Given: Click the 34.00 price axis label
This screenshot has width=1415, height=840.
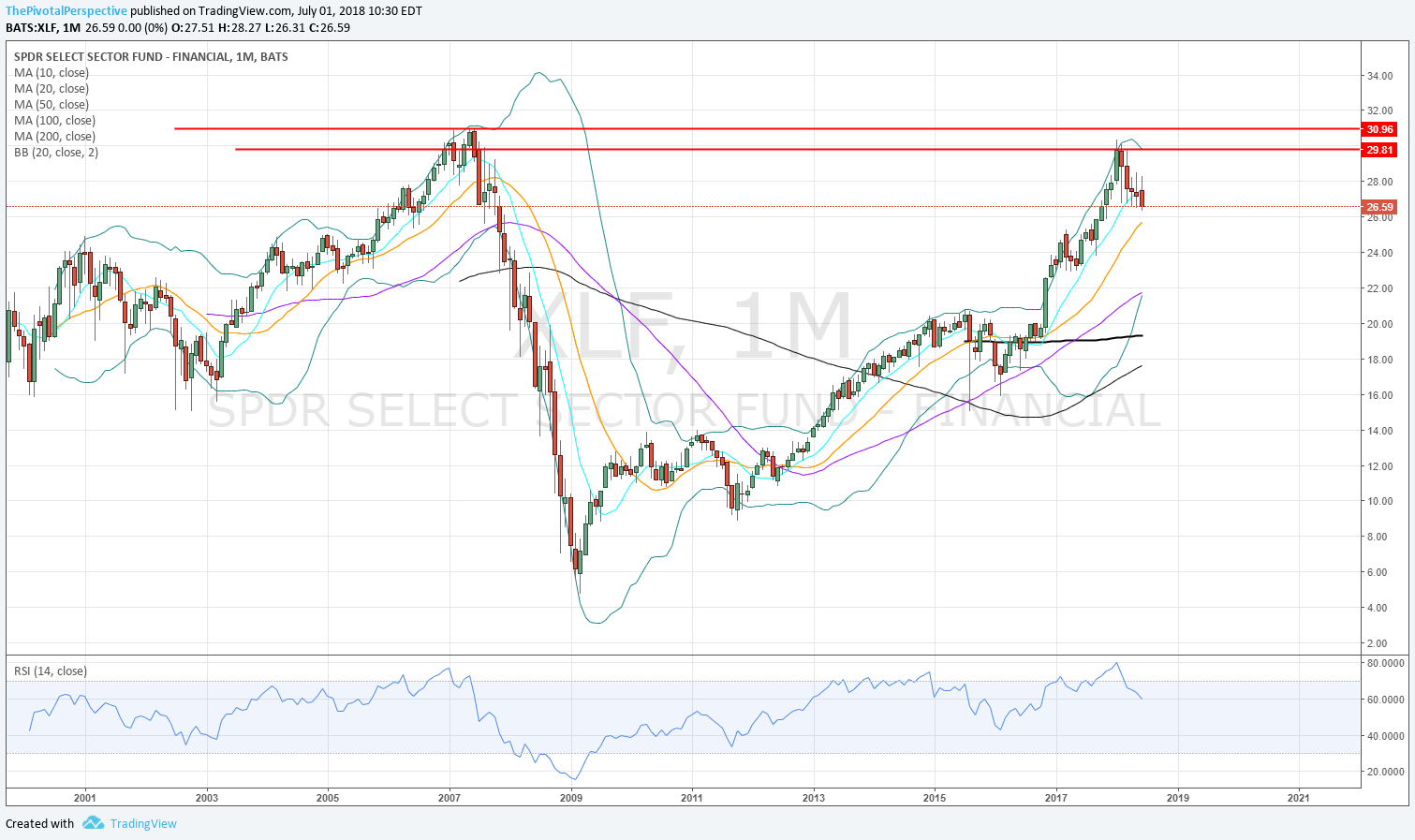Looking at the screenshot, I should pyautogui.click(x=1379, y=77).
